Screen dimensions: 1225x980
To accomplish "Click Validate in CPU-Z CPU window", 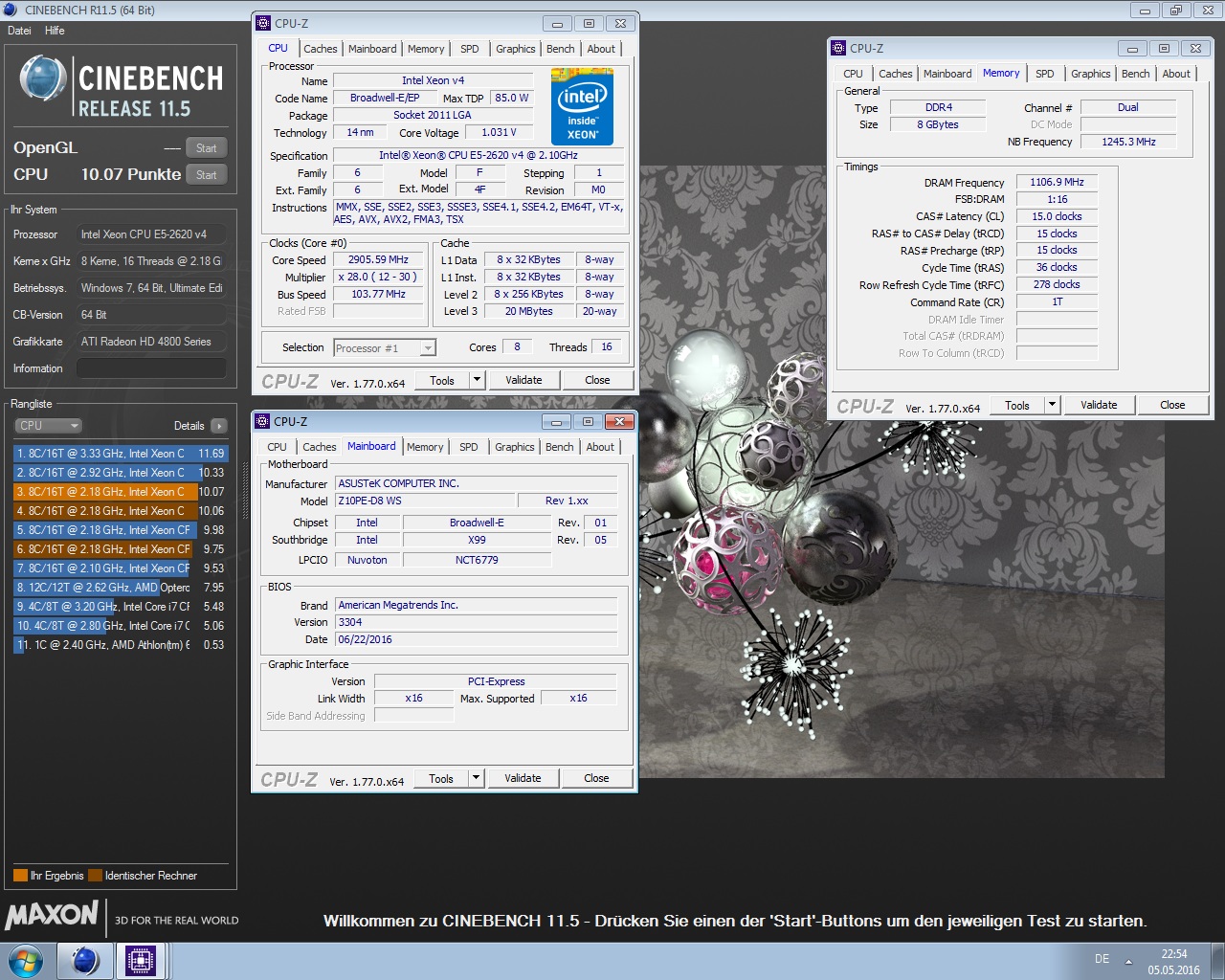I will (x=523, y=380).
